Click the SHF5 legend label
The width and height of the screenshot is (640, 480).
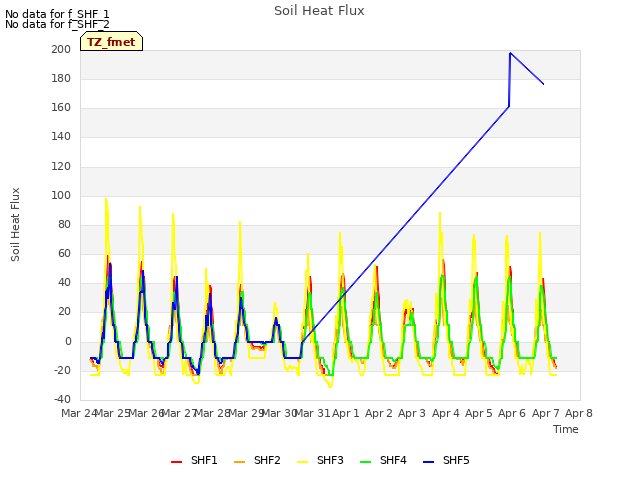tap(456, 460)
